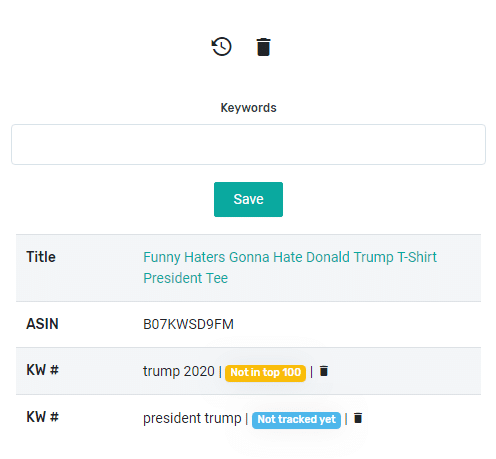
Task: Focus the Keywords input field
Action: 248,144
